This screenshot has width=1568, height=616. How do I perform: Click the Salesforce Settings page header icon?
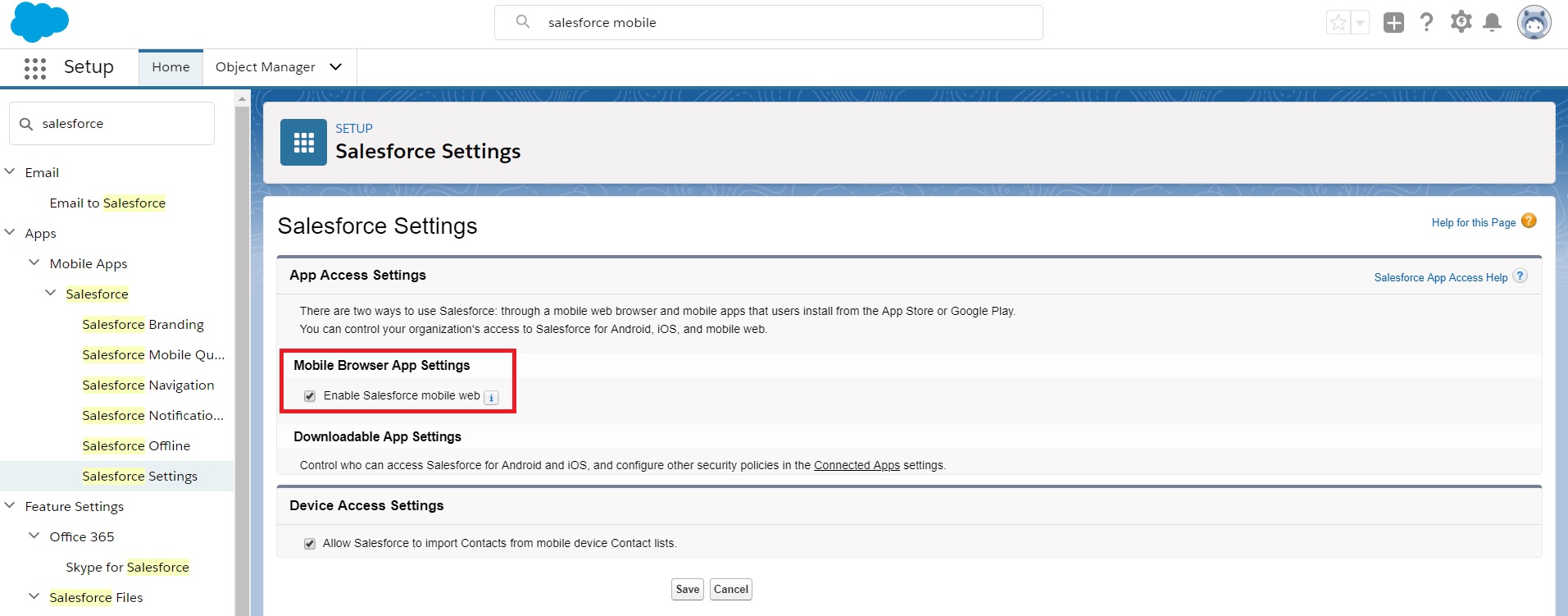pyautogui.click(x=303, y=143)
